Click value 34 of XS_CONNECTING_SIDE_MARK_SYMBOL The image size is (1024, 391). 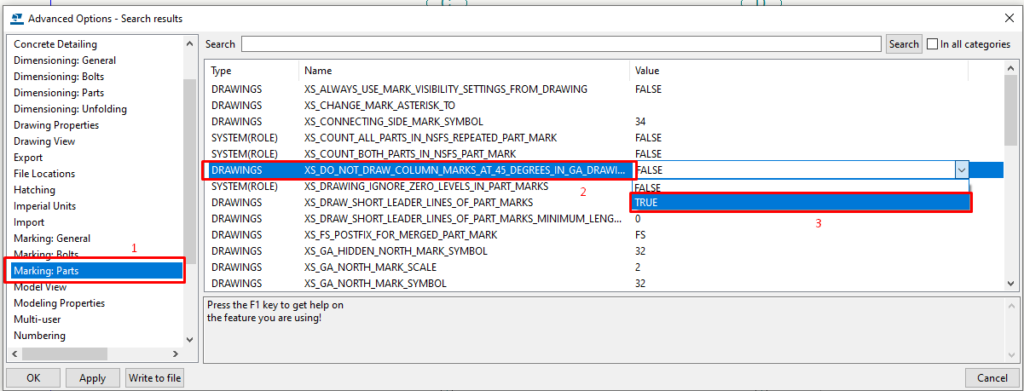pos(640,121)
